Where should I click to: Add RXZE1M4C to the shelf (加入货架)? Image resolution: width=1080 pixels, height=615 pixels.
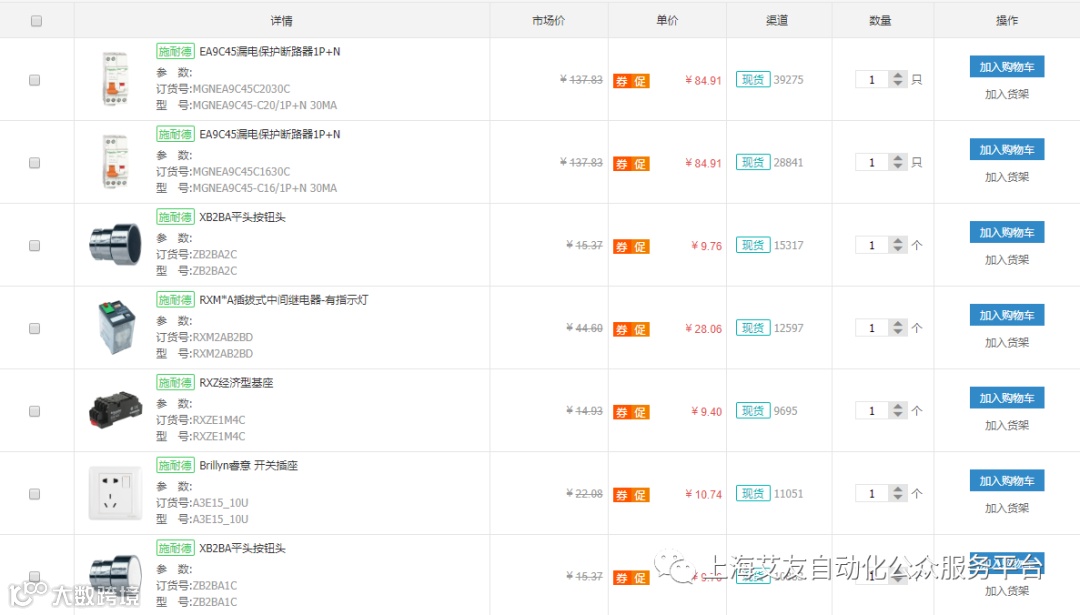pyautogui.click(x=1006, y=425)
